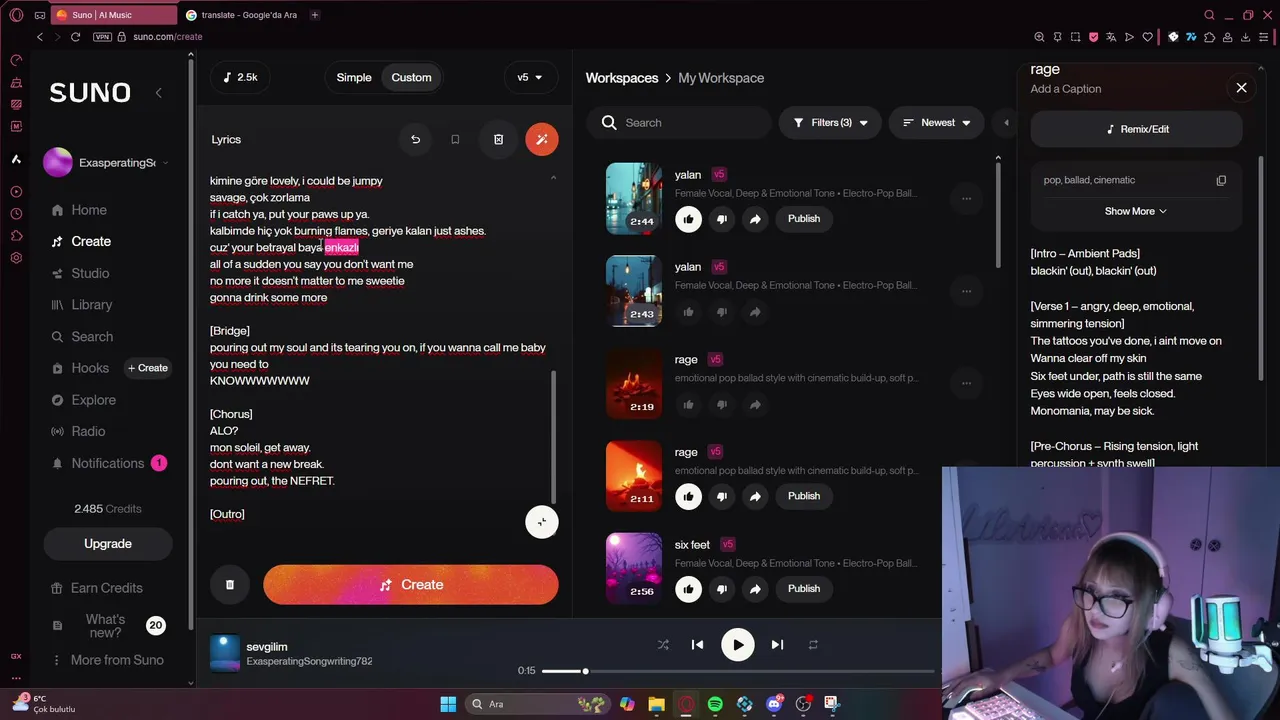Like the first yalan song

(688, 219)
